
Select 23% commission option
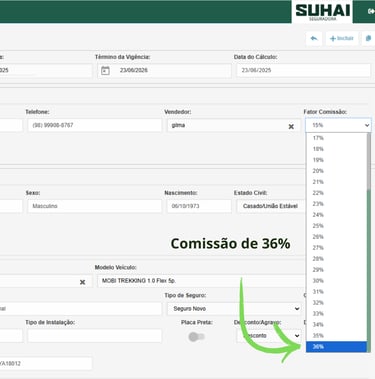coord(336,204)
